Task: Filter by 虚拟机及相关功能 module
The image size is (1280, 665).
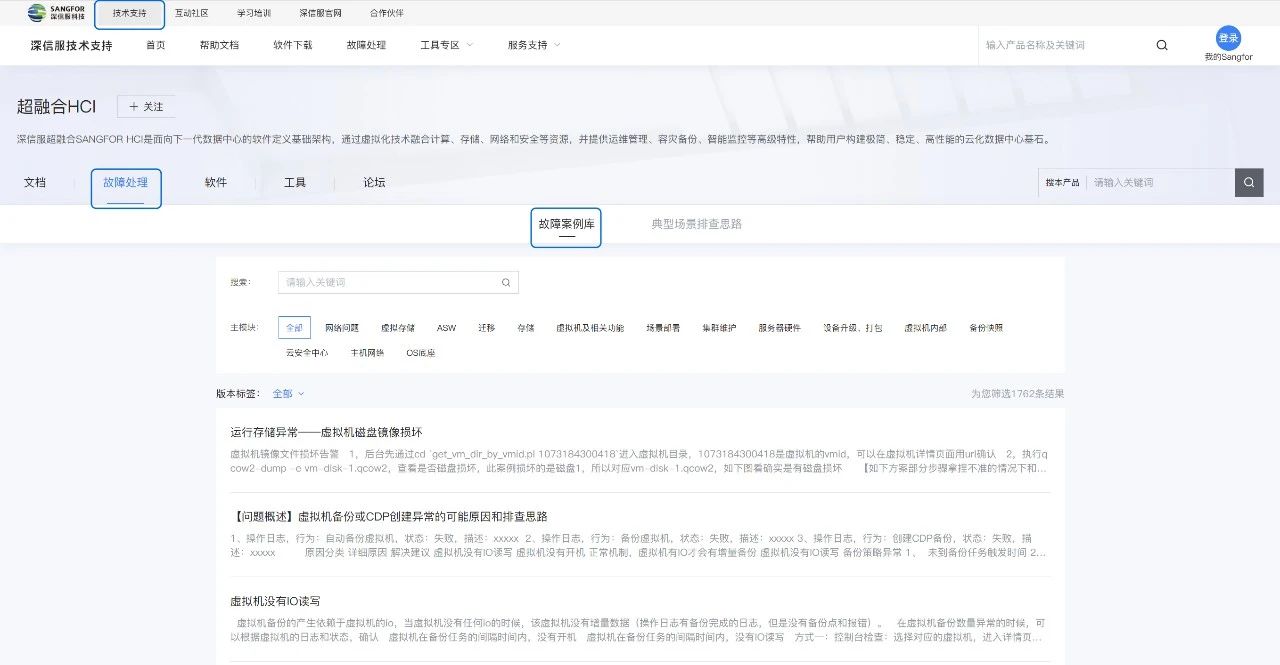Action: point(590,328)
